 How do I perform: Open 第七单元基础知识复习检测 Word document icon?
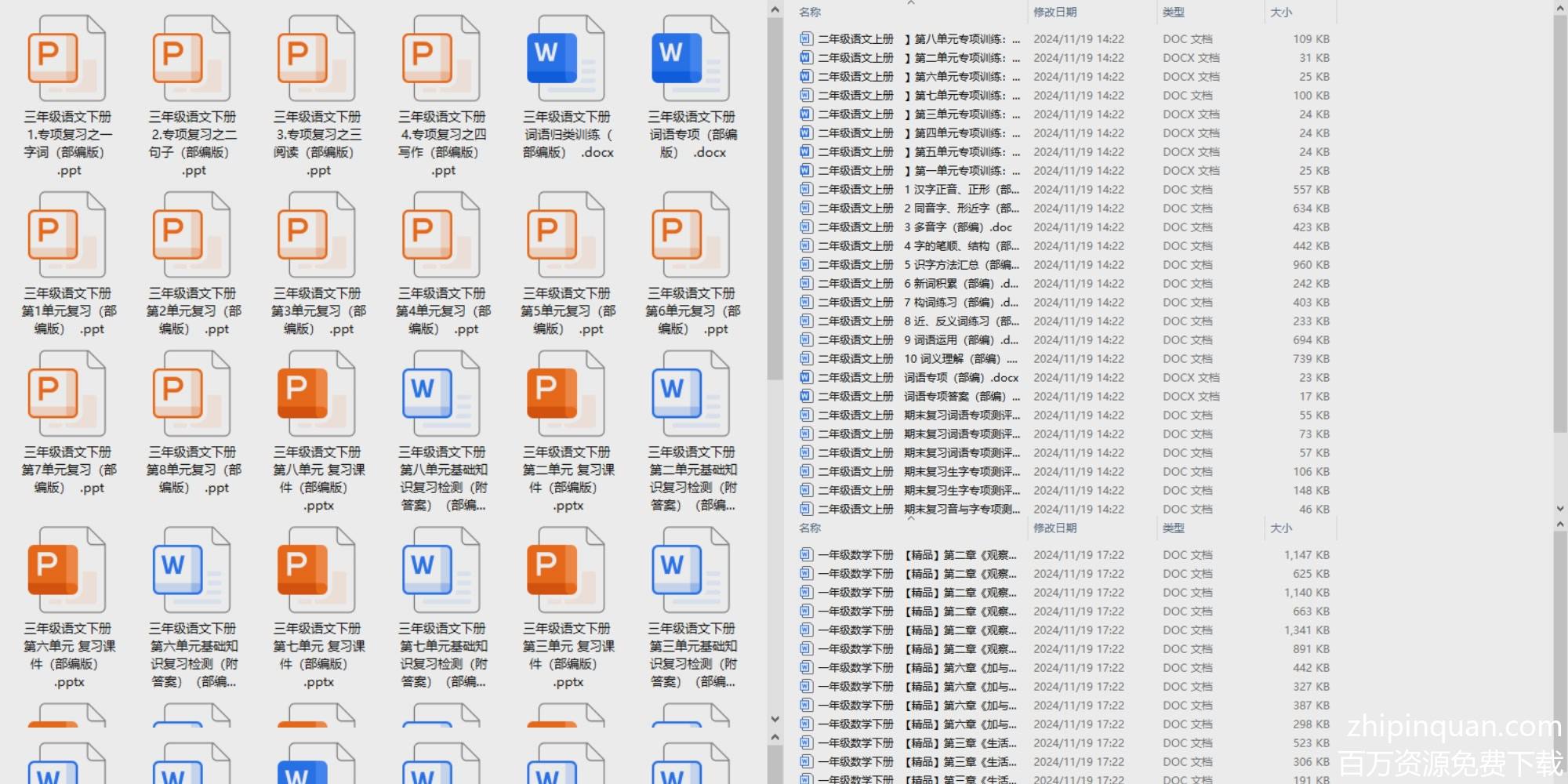tap(441, 571)
